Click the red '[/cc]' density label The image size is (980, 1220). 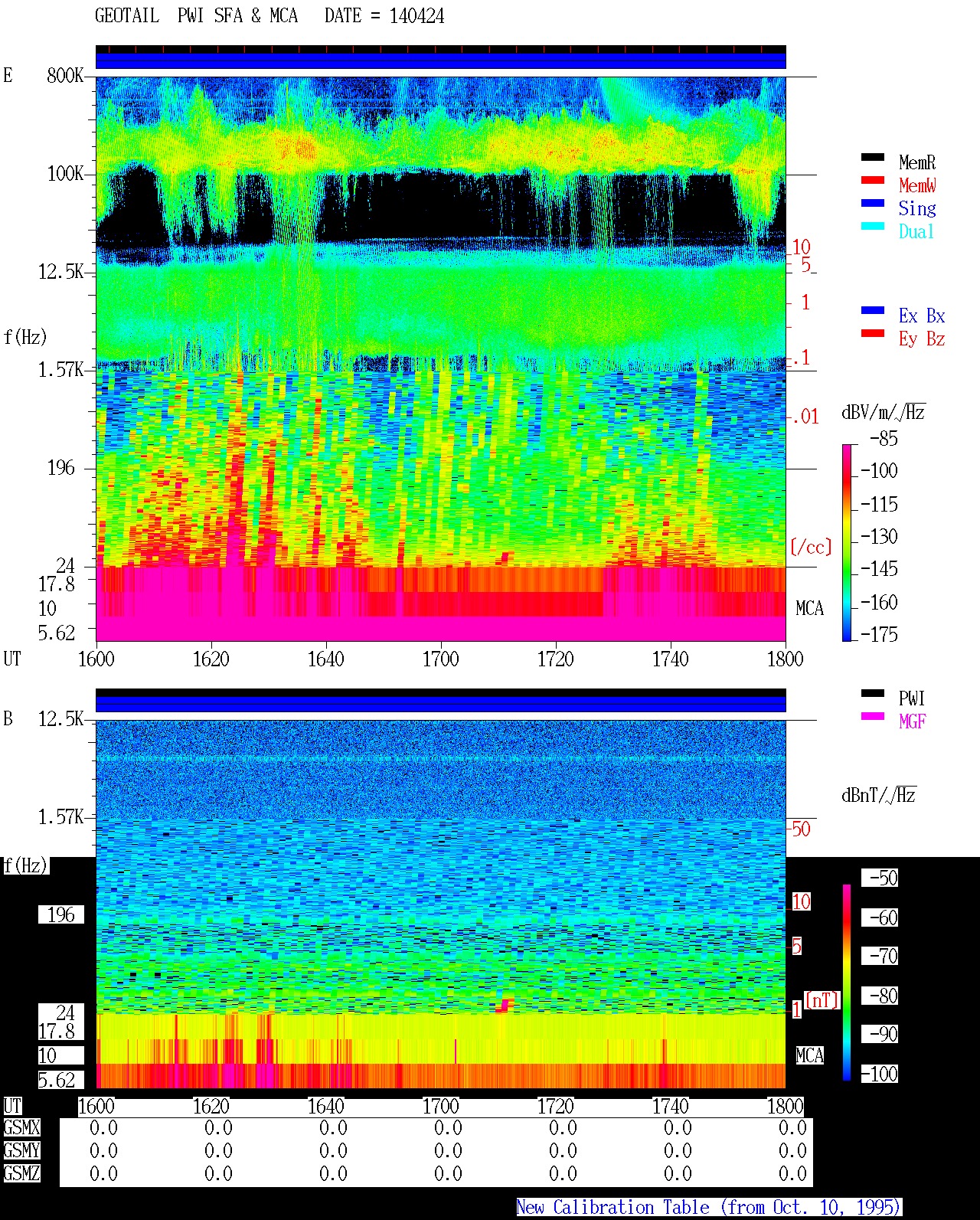811,547
